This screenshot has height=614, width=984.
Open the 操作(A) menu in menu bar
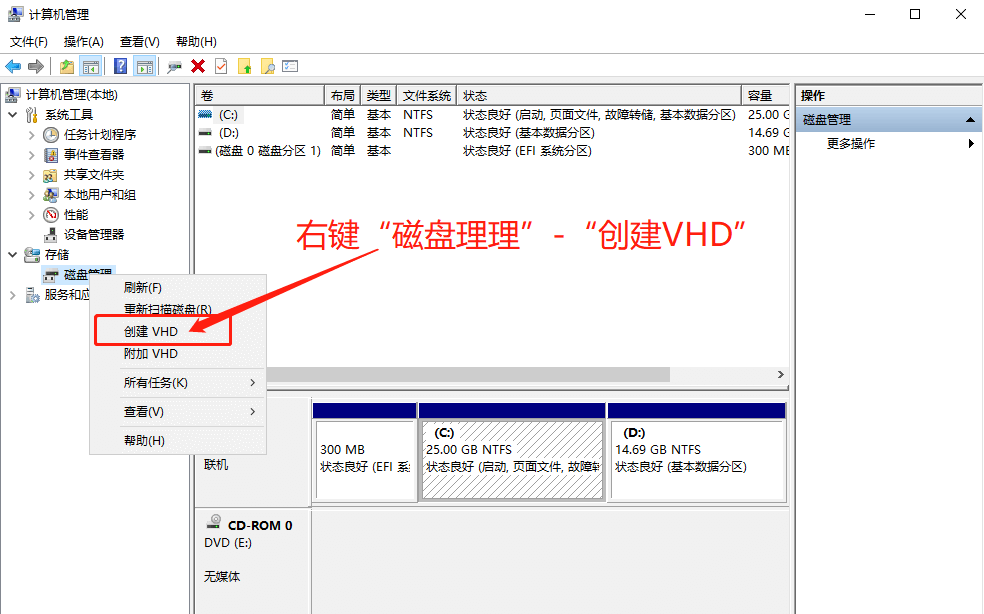click(x=83, y=42)
